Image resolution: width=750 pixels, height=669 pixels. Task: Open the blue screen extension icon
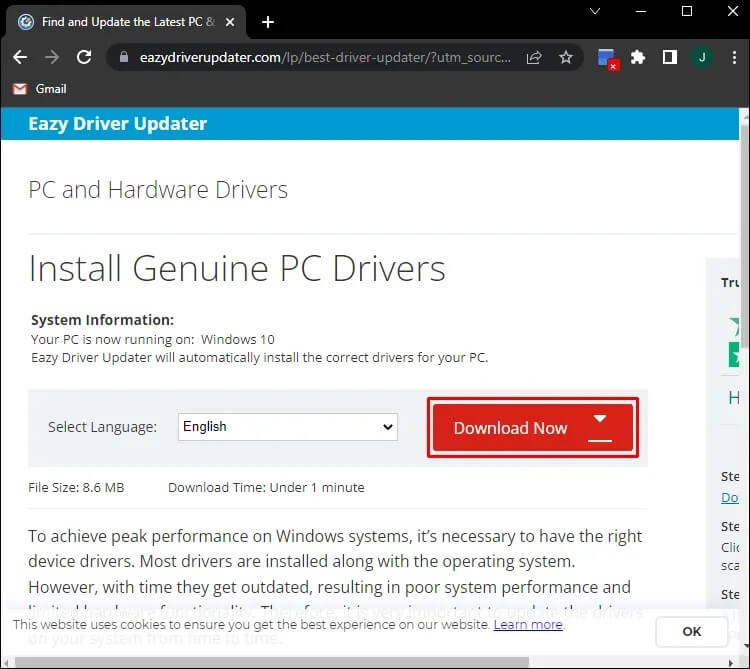coord(608,59)
